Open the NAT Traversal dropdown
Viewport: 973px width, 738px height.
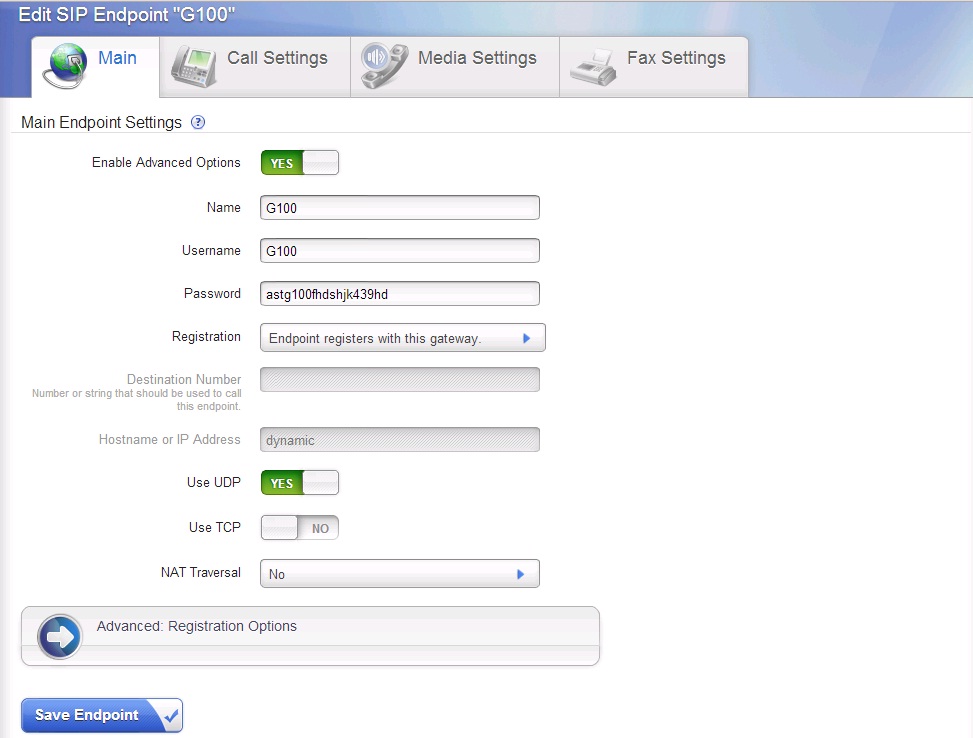point(399,574)
